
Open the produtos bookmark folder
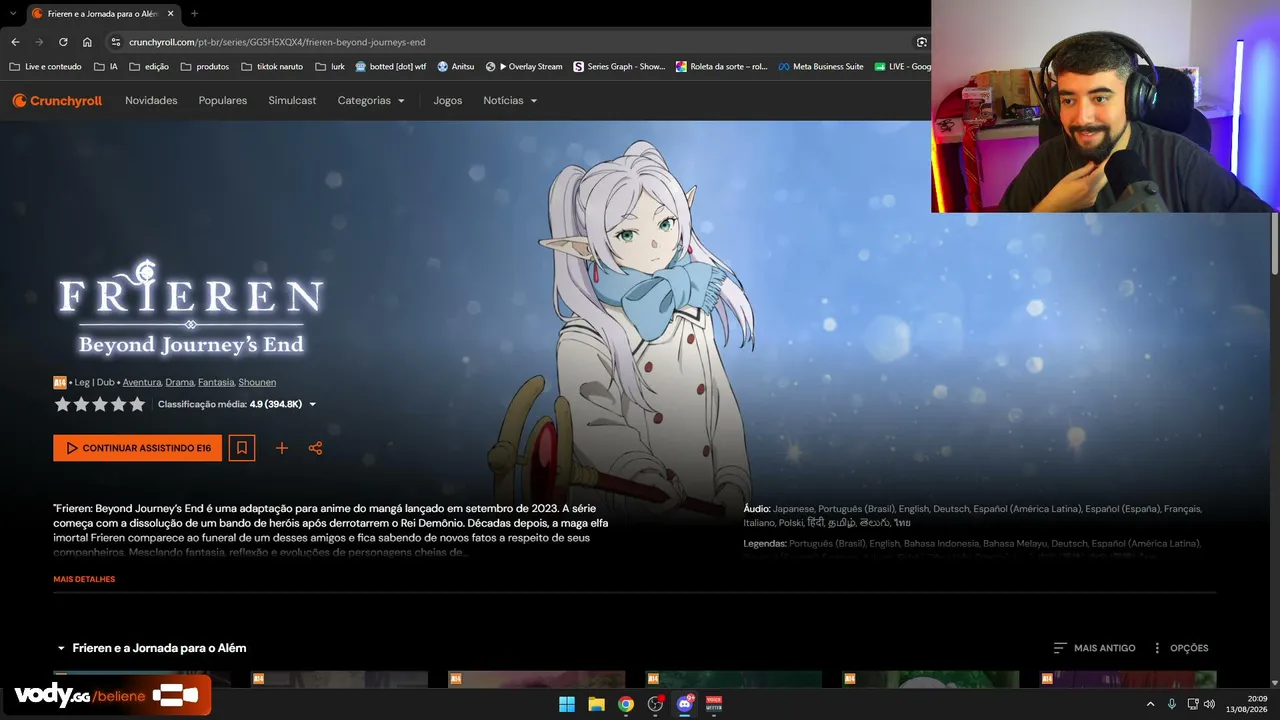click(205, 67)
